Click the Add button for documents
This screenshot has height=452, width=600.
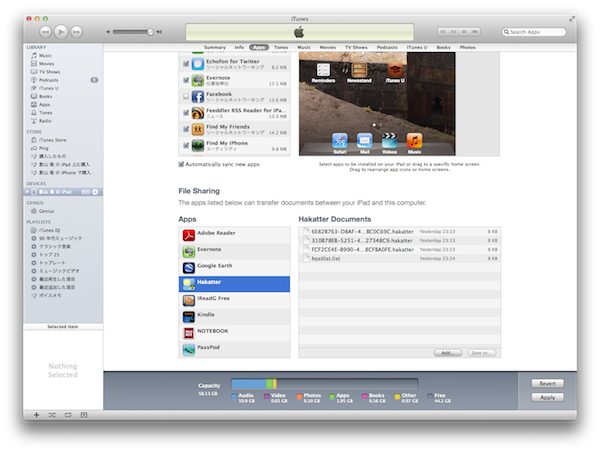(448, 353)
